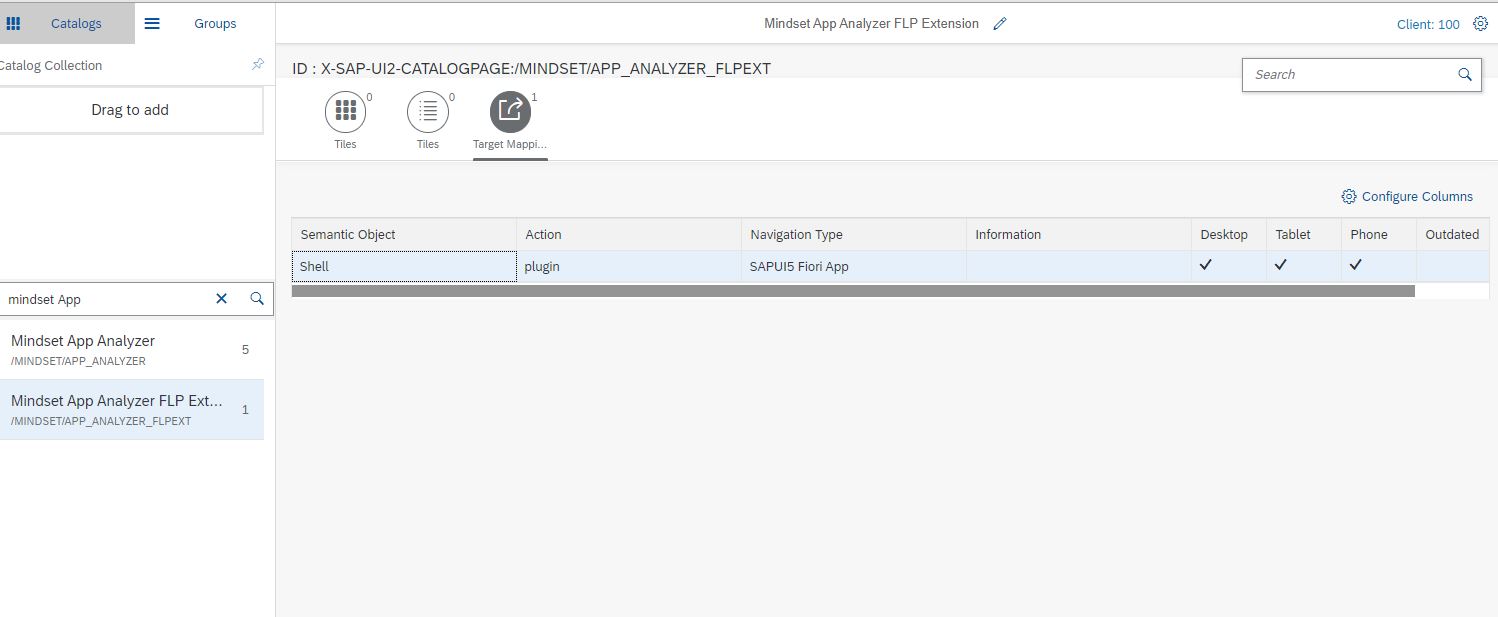The width and height of the screenshot is (1498, 617).
Task: Click the pencil icon to edit catalog title
Action: tap(999, 23)
